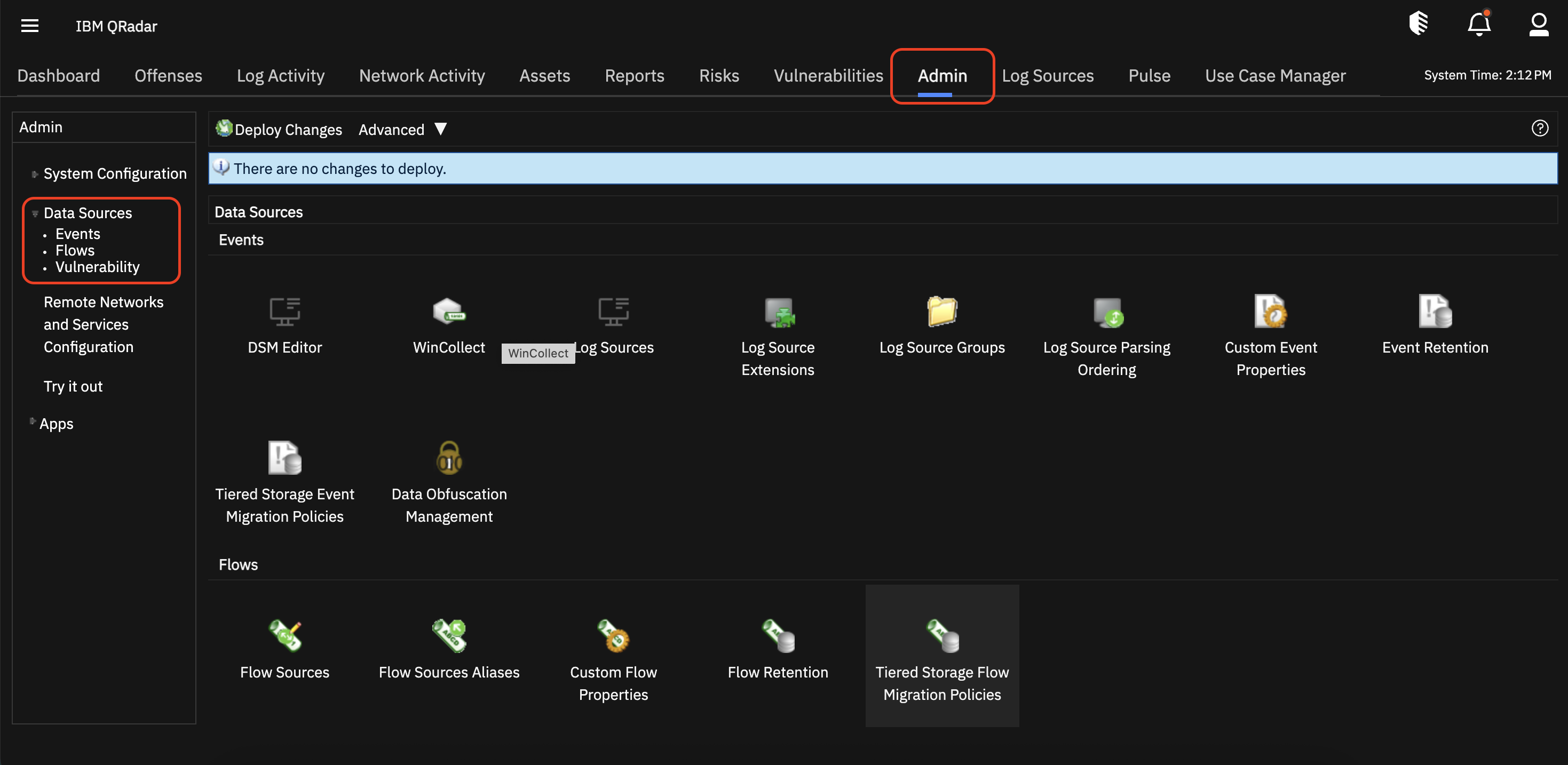Switch to the Network Activity tab
Screen dimensions: 1568x765
click(422, 75)
